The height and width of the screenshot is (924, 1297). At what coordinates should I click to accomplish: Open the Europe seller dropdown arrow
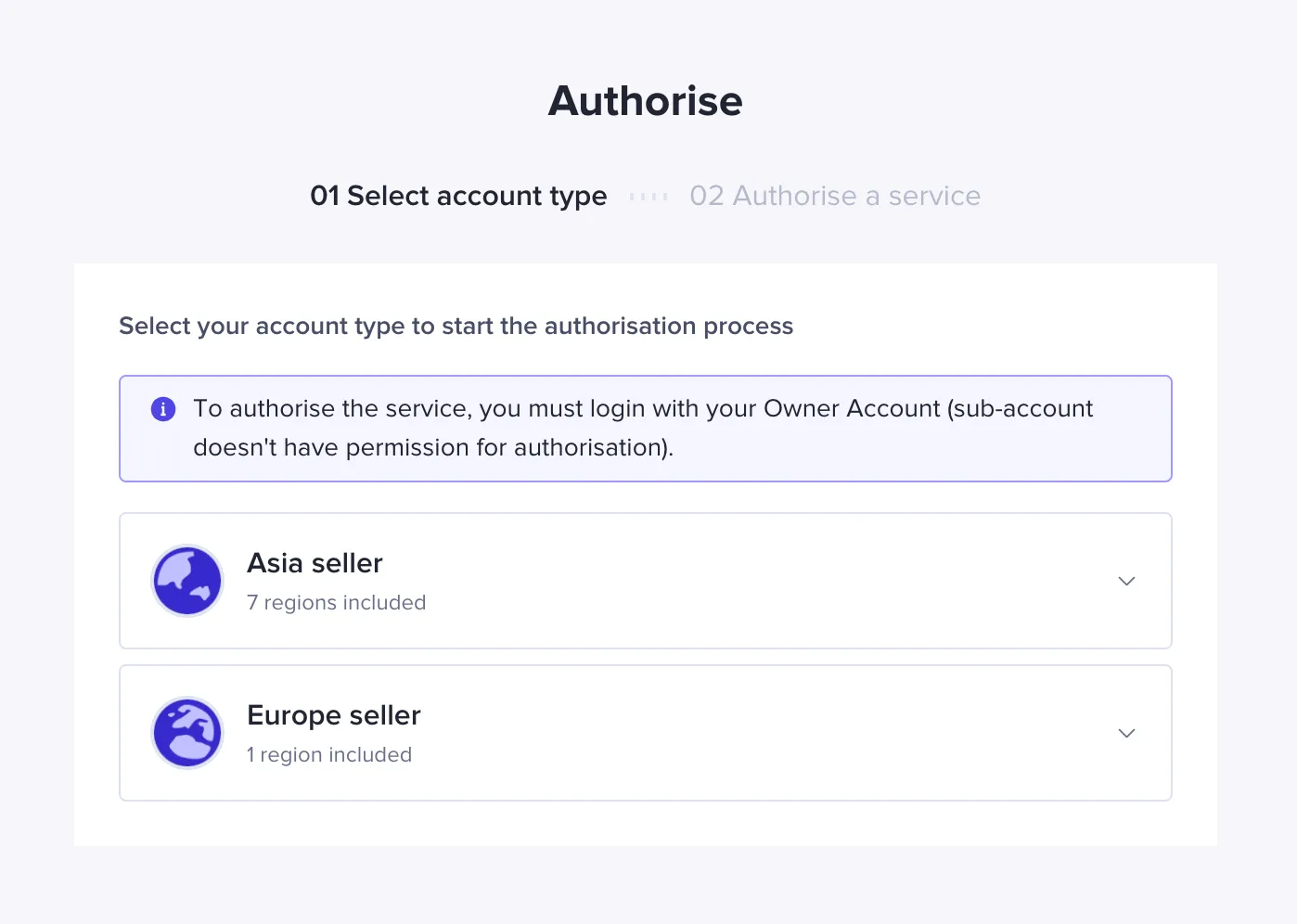pos(1126,733)
